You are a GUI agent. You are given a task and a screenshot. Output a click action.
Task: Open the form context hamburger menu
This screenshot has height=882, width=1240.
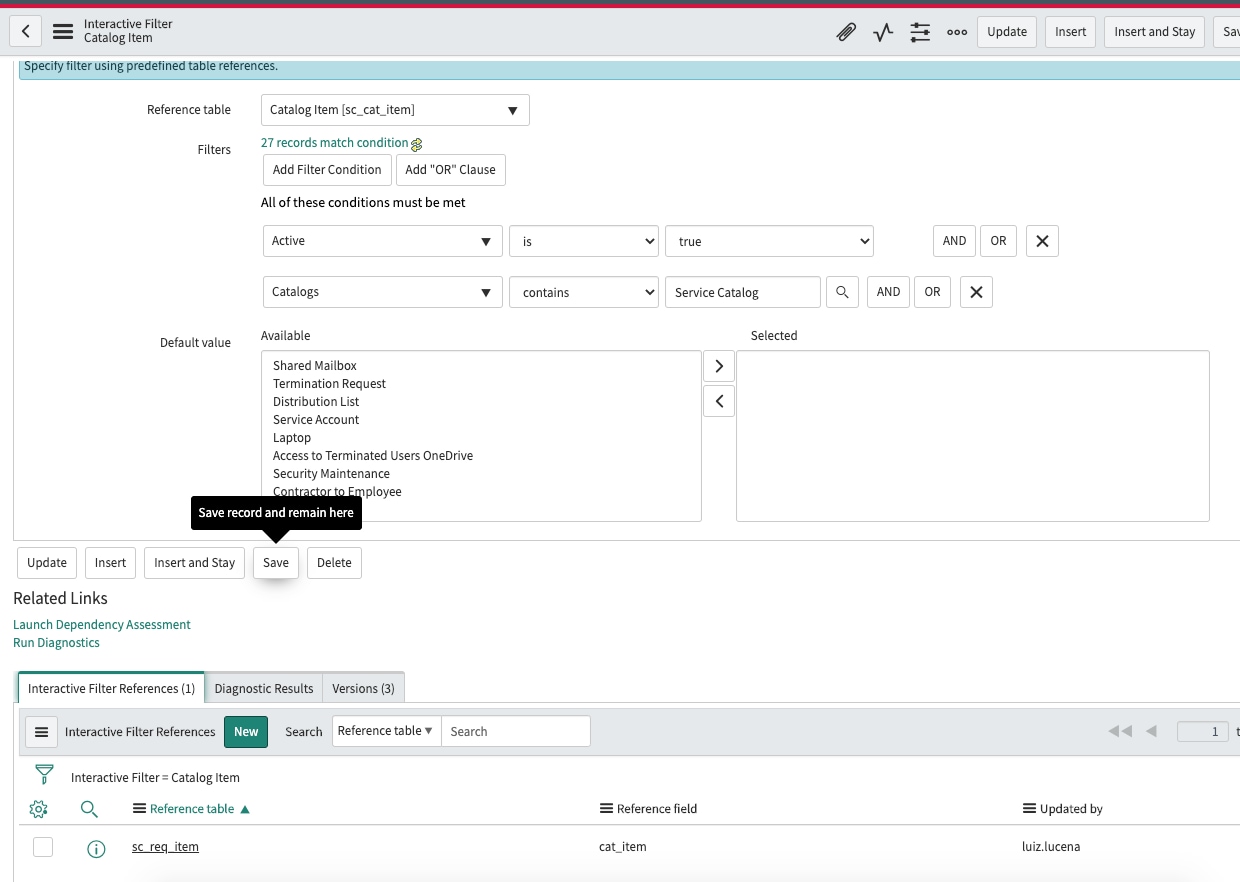pyautogui.click(x=63, y=31)
